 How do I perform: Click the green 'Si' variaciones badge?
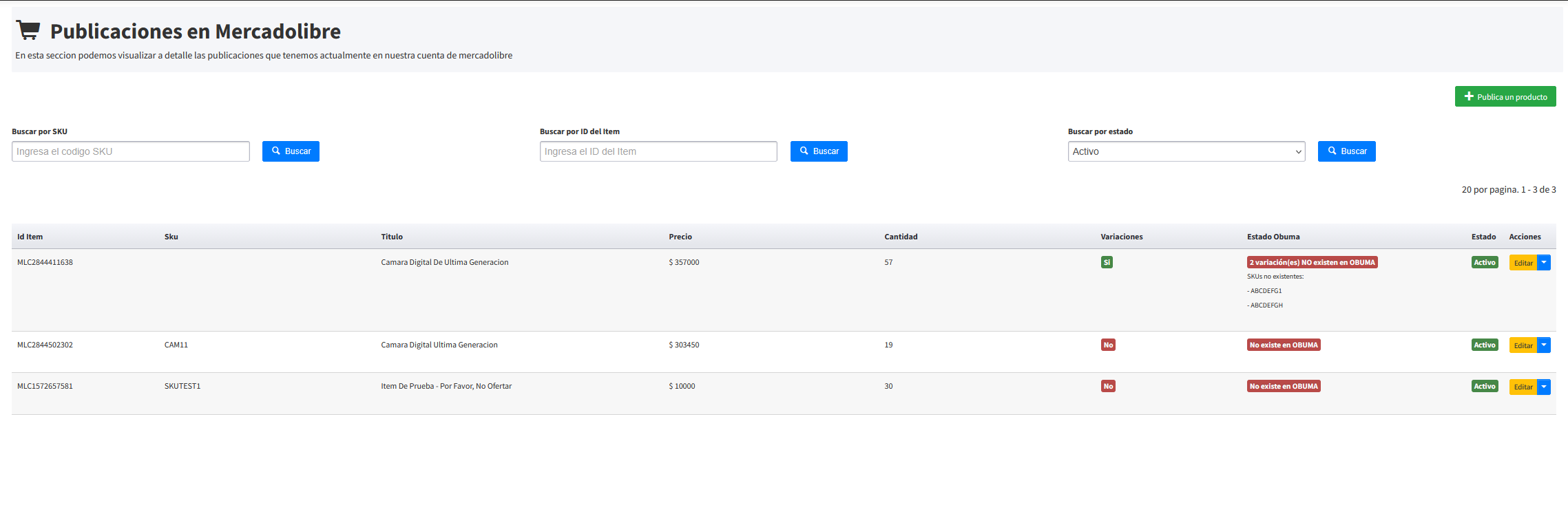click(x=1107, y=262)
